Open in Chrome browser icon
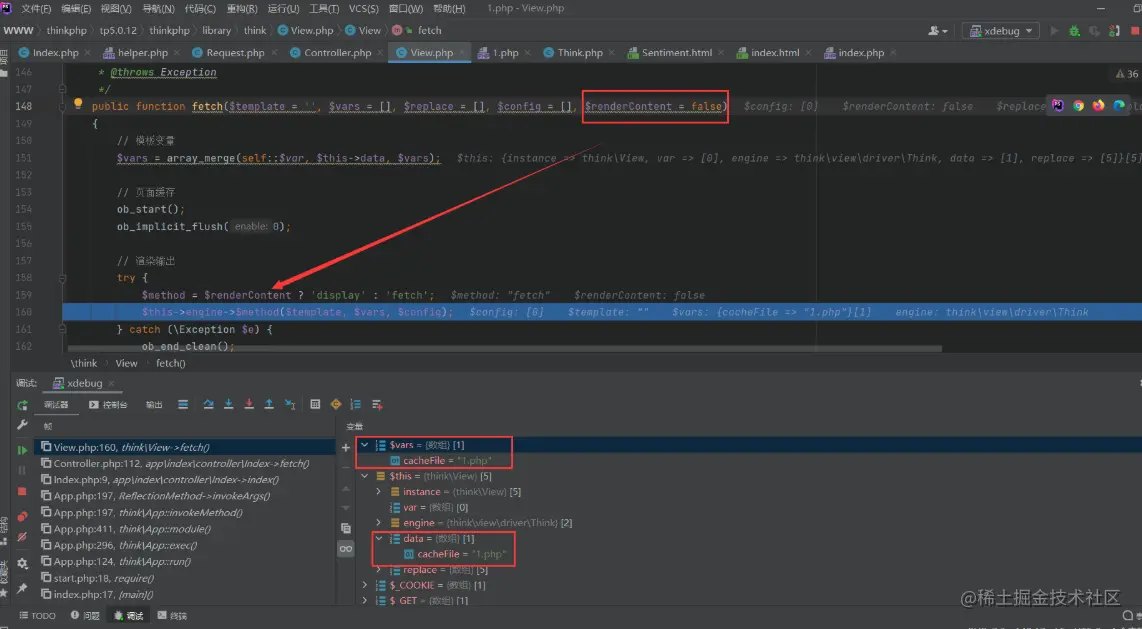 pos(1079,106)
